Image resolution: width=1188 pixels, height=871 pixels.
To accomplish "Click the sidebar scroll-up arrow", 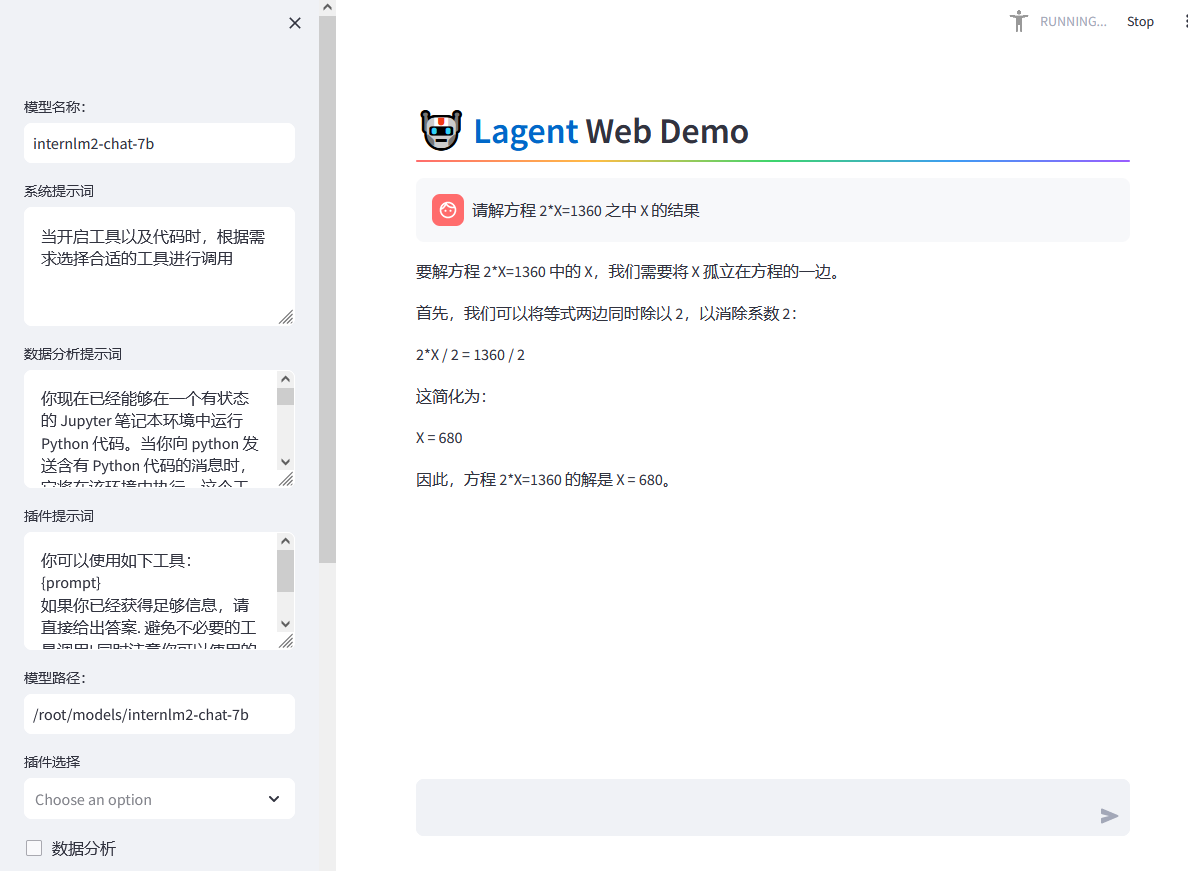I will pos(327,8).
